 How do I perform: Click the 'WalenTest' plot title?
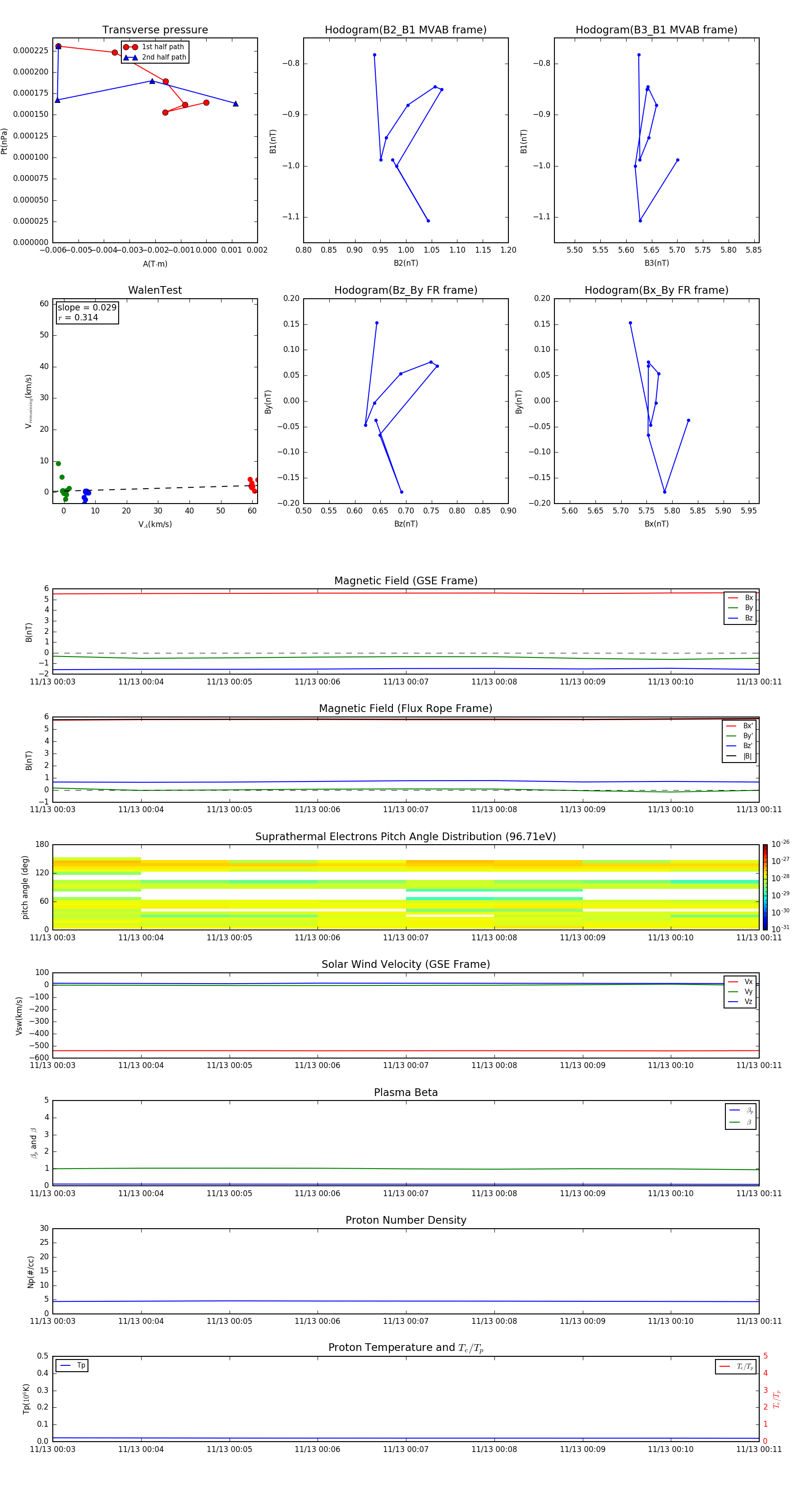[155, 290]
